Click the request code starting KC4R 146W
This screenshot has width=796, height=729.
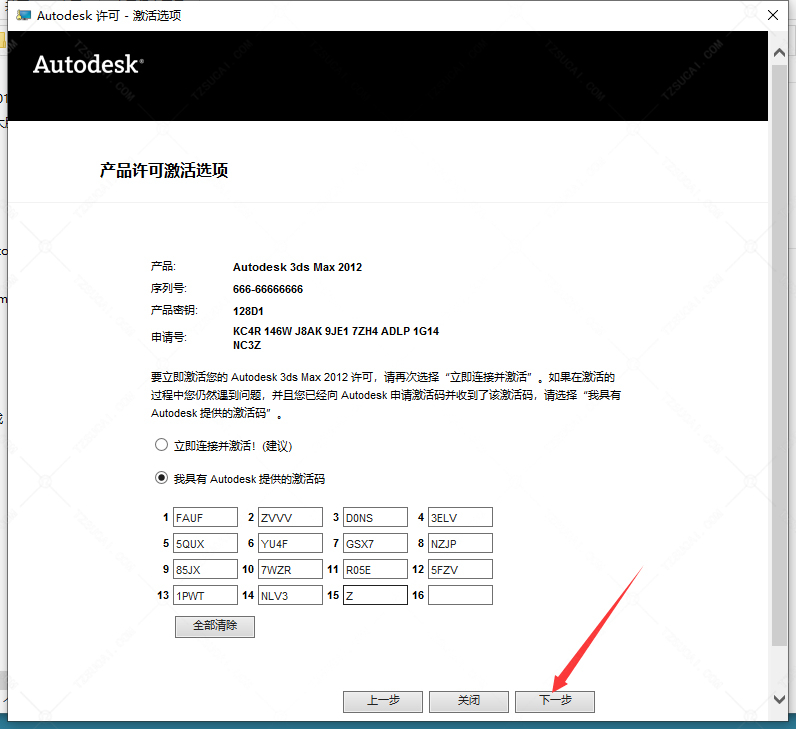click(336, 338)
